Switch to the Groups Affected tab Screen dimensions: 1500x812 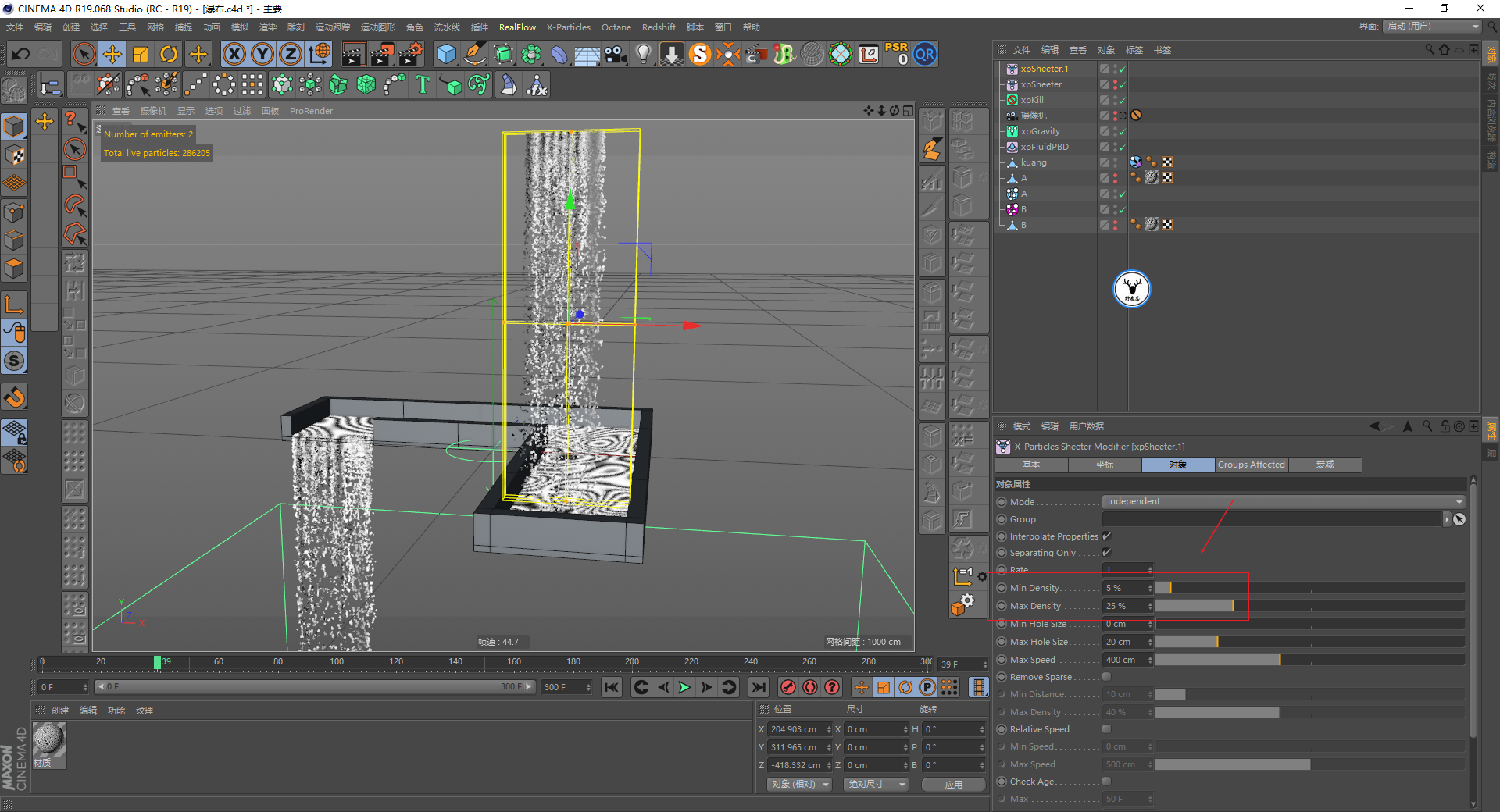(x=1251, y=465)
